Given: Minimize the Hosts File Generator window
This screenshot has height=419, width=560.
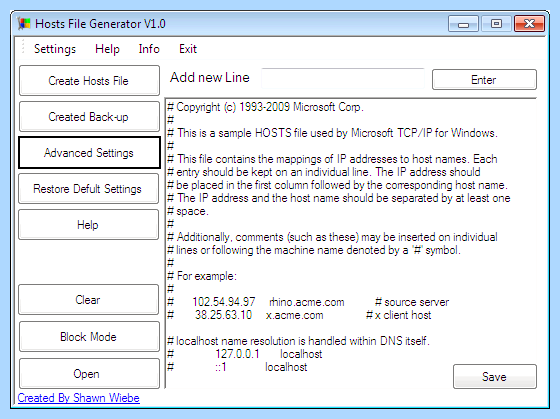Looking at the screenshot, I should (x=463, y=24).
